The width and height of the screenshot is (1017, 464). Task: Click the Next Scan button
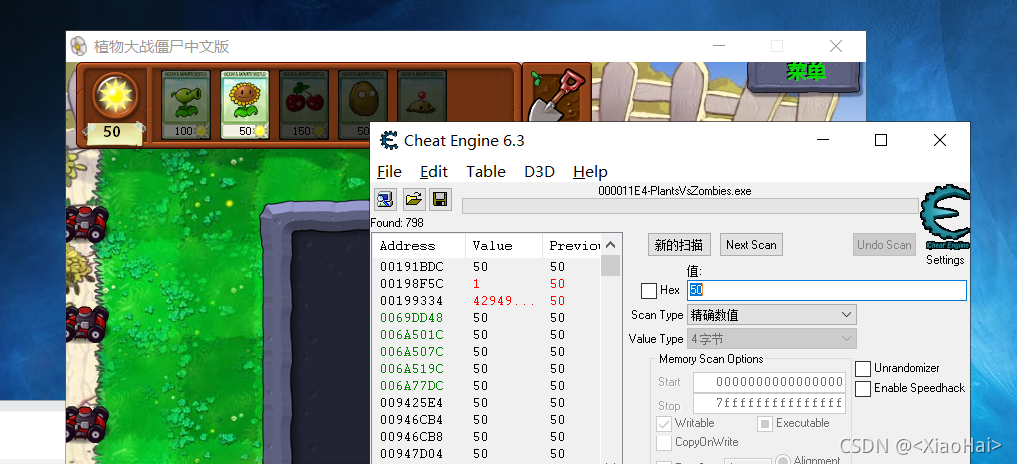pos(751,245)
